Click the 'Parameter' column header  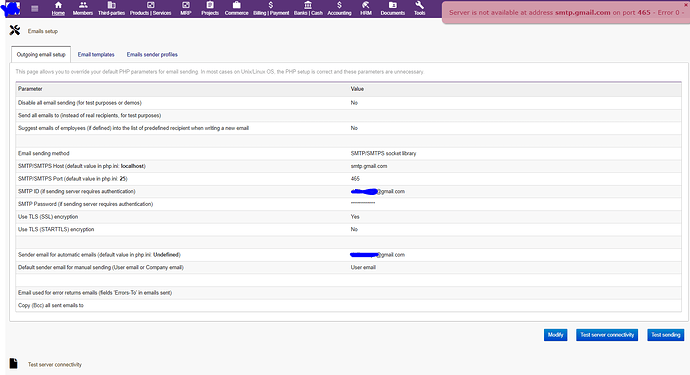pyautogui.click(x=30, y=89)
